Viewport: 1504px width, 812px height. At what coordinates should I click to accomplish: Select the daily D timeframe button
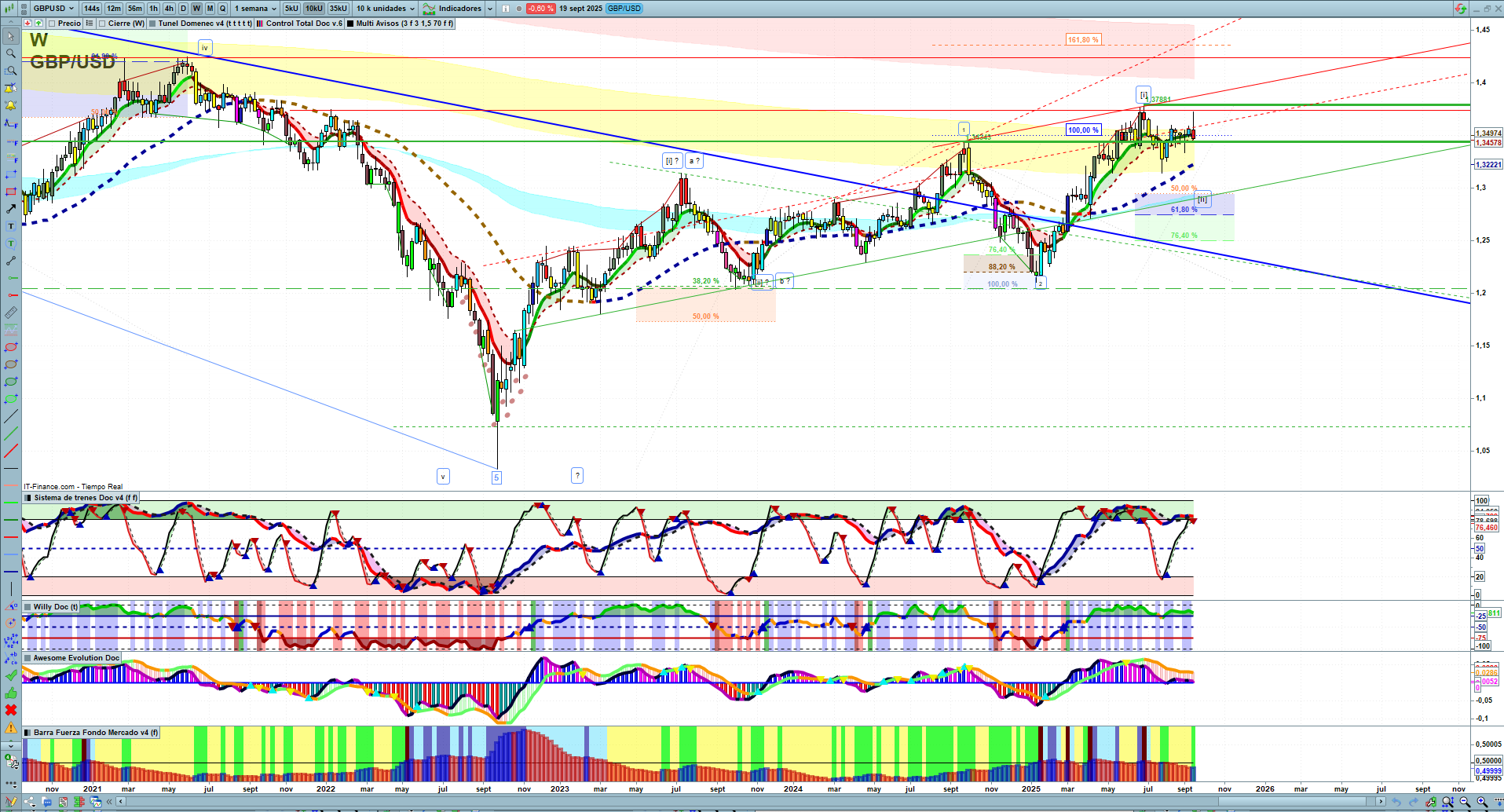(184, 9)
